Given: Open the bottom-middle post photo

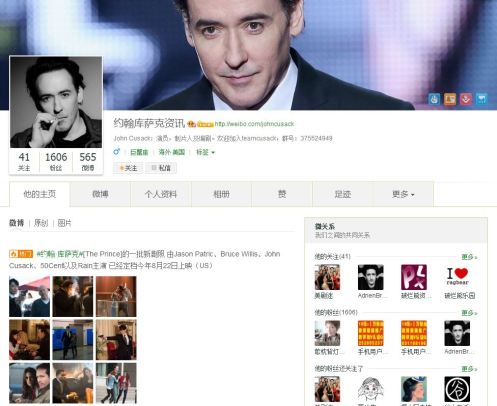Looking at the screenshot, I should [73, 383].
